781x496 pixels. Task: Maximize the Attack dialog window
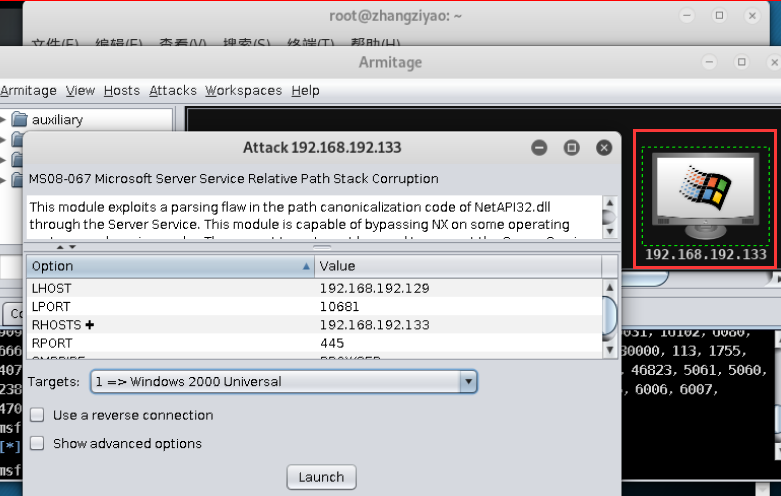pos(571,147)
